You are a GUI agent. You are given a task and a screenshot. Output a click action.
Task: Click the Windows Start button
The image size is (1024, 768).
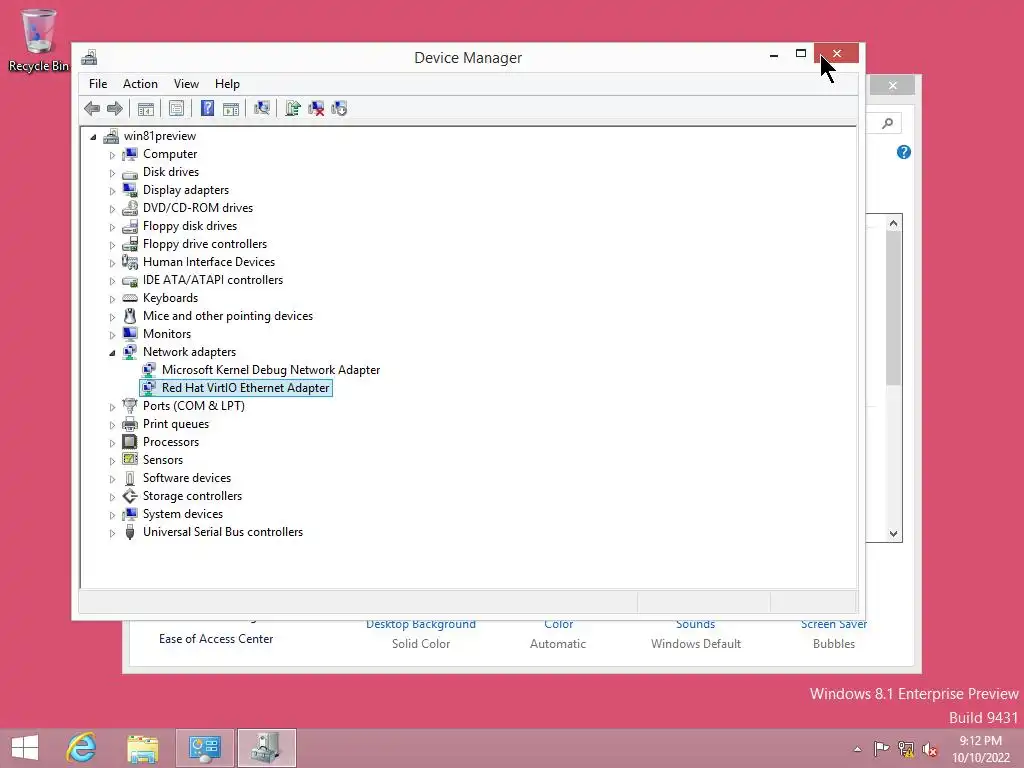point(25,748)
